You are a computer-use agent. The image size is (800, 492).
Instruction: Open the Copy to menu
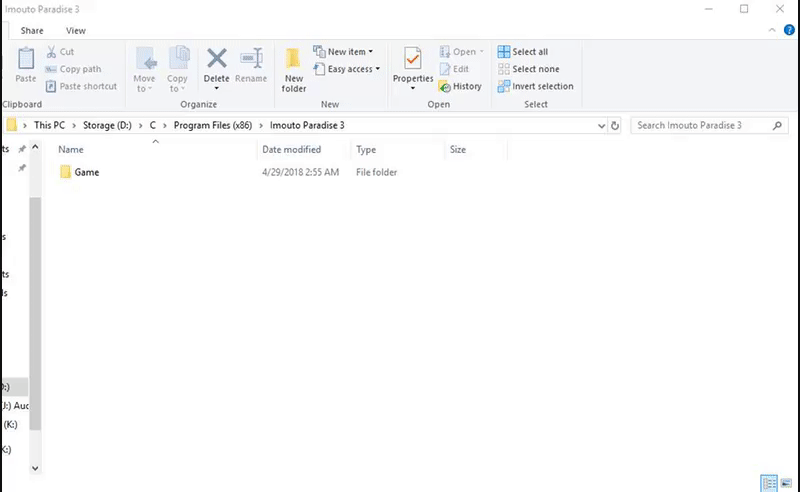(177, 70)
